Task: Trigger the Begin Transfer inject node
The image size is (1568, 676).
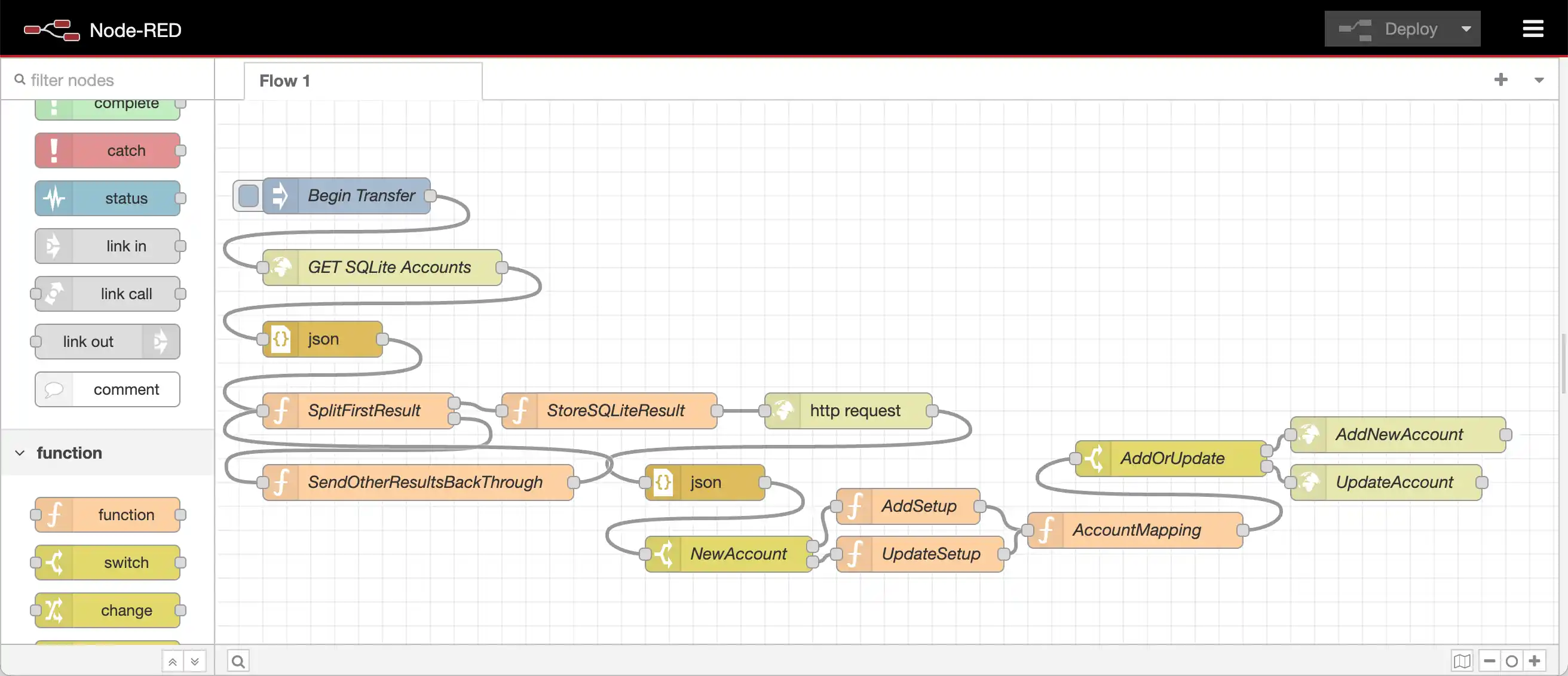Action: click(x=247, y=195)
